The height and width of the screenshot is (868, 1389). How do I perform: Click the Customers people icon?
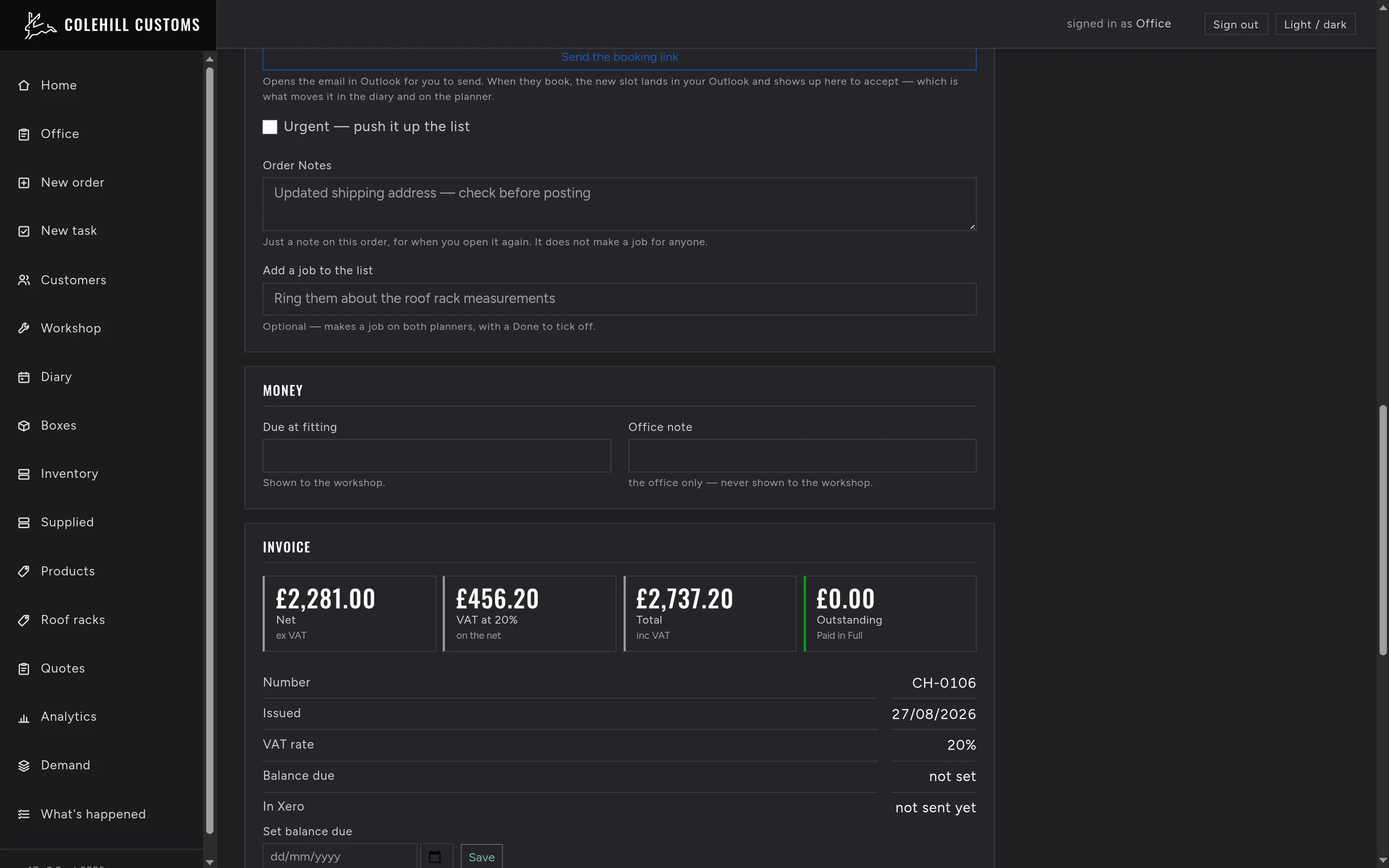pos(23,280)
